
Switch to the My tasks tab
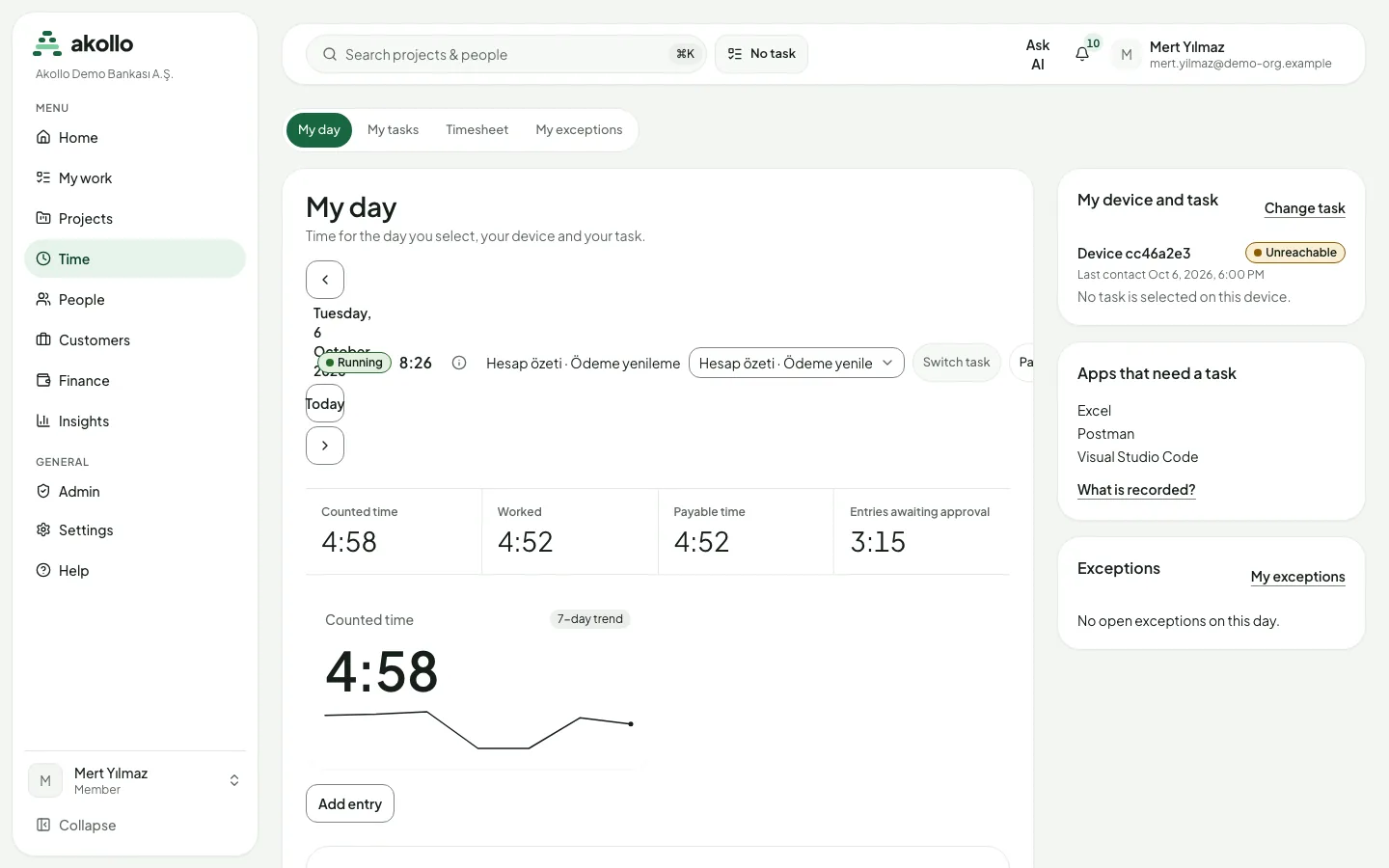[x=393, y=130]
